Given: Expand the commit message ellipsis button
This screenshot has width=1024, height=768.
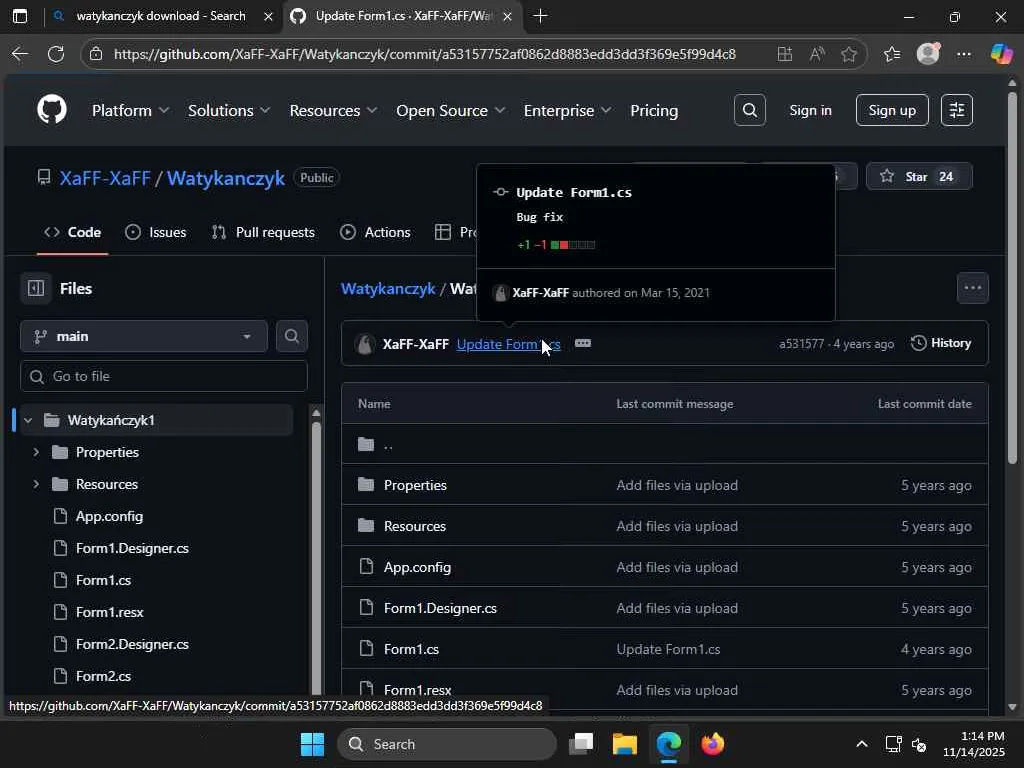Looking at the screenshot, I should pyautogui.click(x=583, y=344).
